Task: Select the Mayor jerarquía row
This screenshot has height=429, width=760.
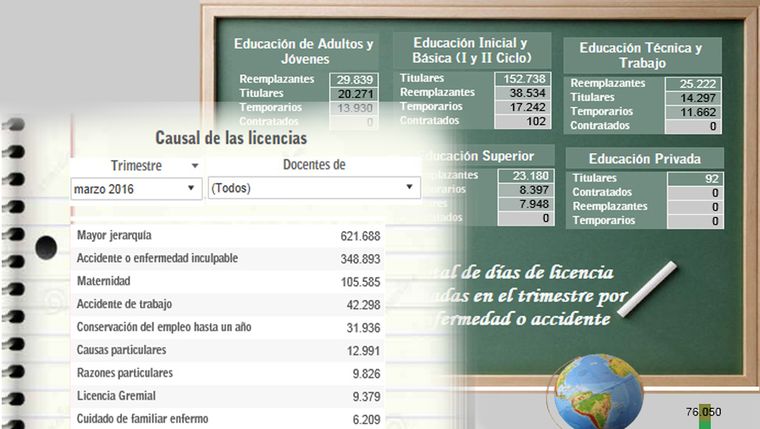Action: click(x=228, y=236)
